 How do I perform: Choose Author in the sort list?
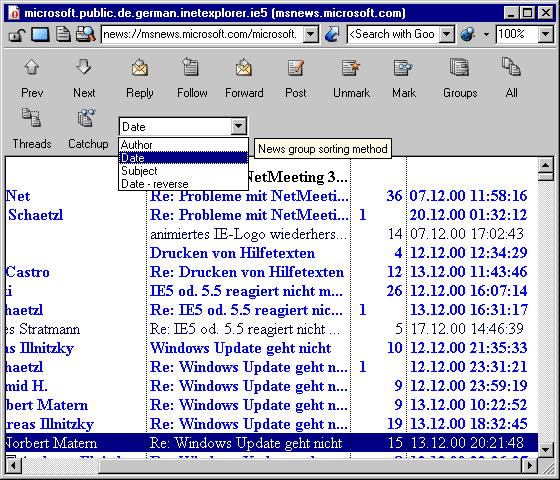click(183, 145)
